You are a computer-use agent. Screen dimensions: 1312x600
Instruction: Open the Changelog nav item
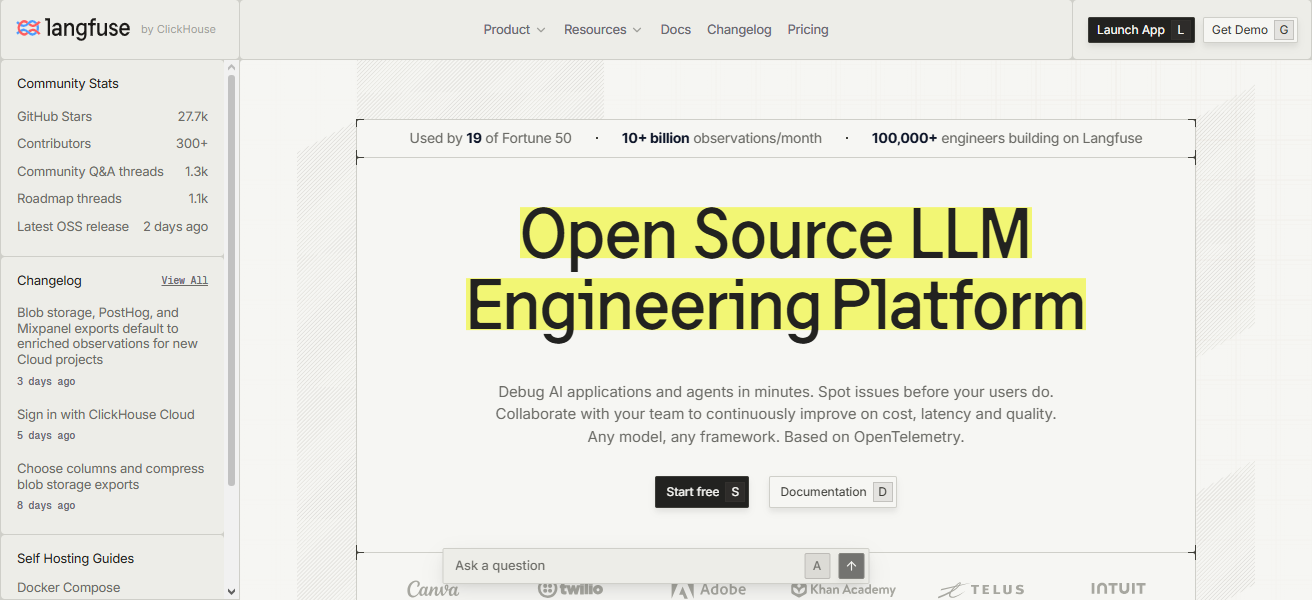click(x=739, y=30)
